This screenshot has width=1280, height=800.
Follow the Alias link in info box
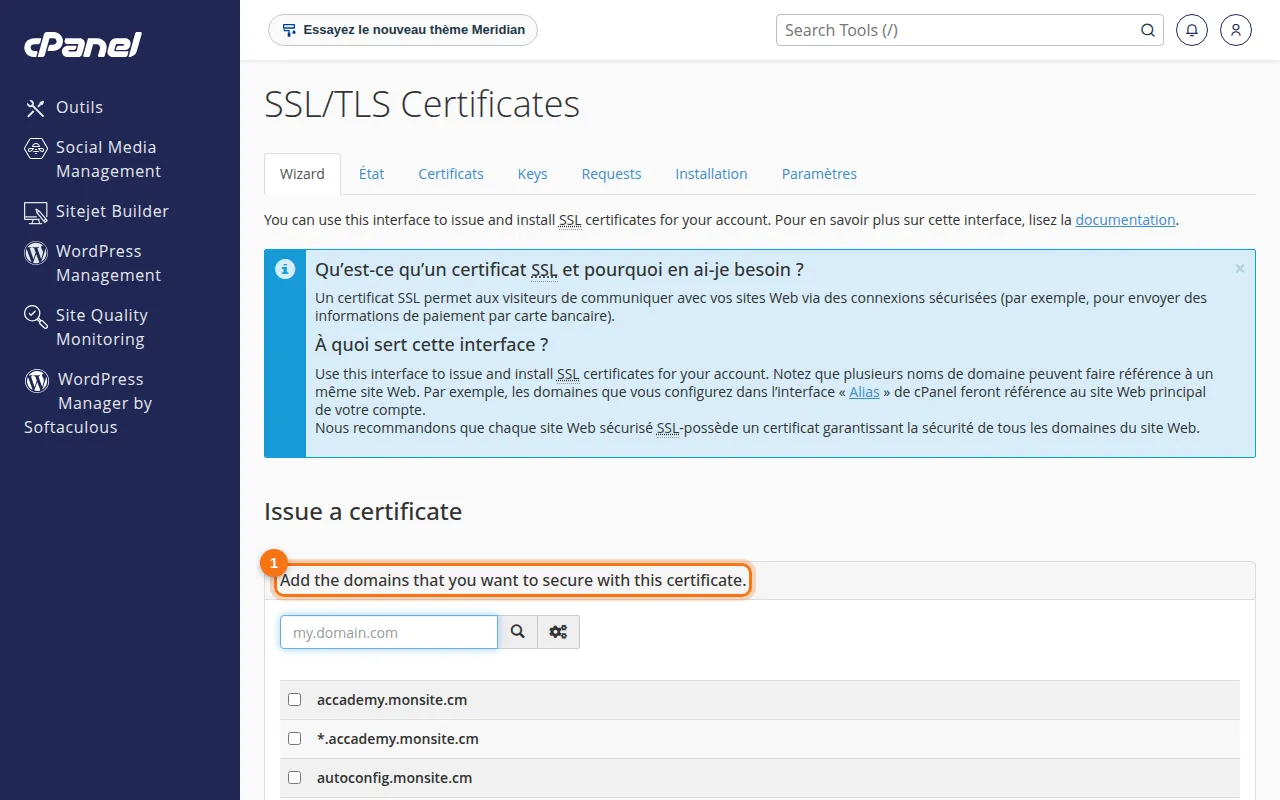click(864, 392)
